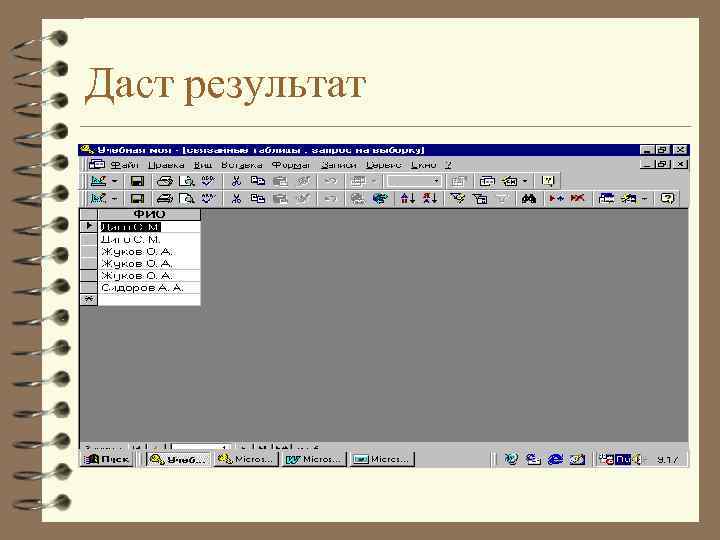Click the View icon in the lower toolbar

[x=98, y=198]
